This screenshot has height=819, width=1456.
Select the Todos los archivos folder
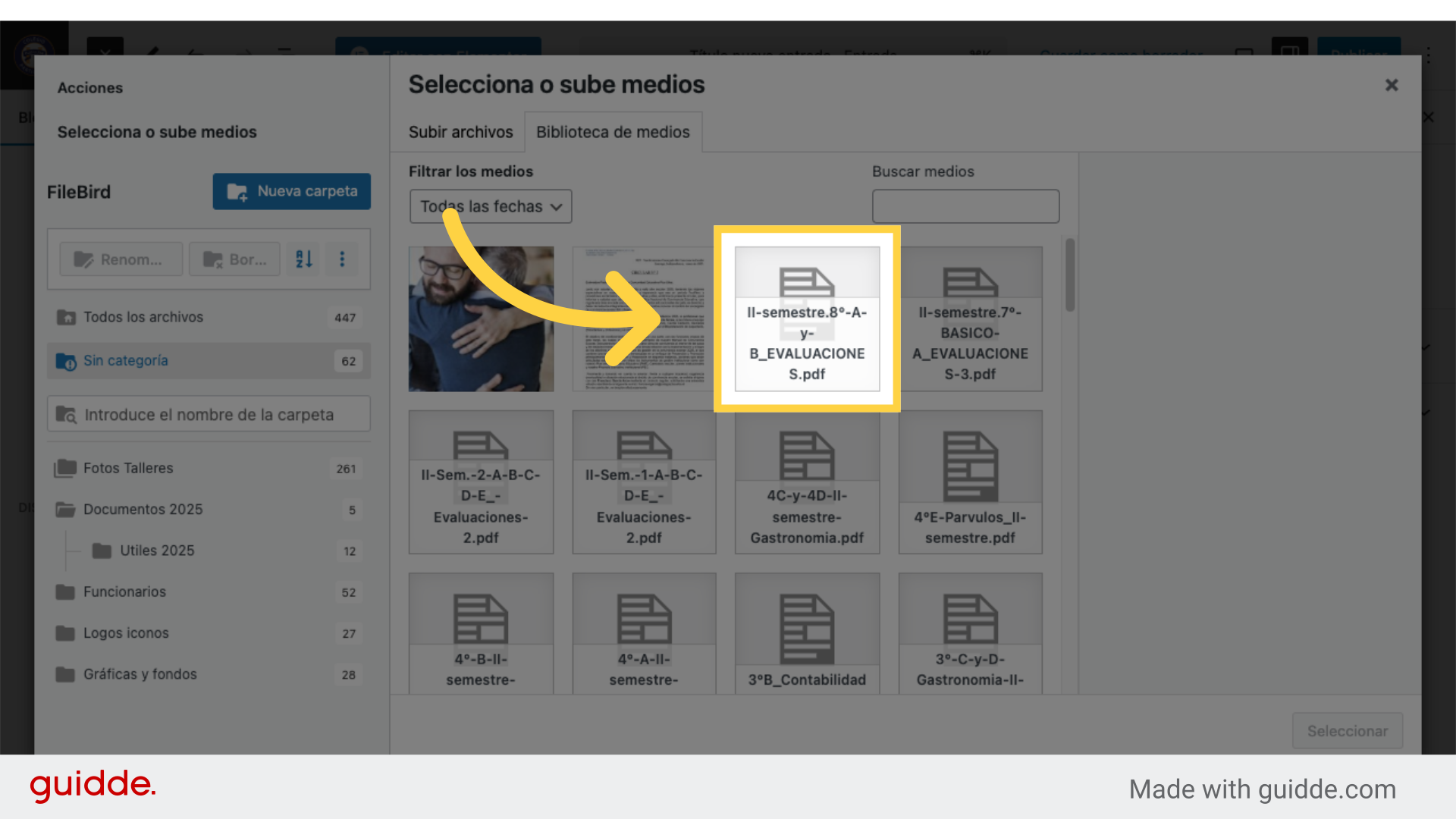[143, 317]
